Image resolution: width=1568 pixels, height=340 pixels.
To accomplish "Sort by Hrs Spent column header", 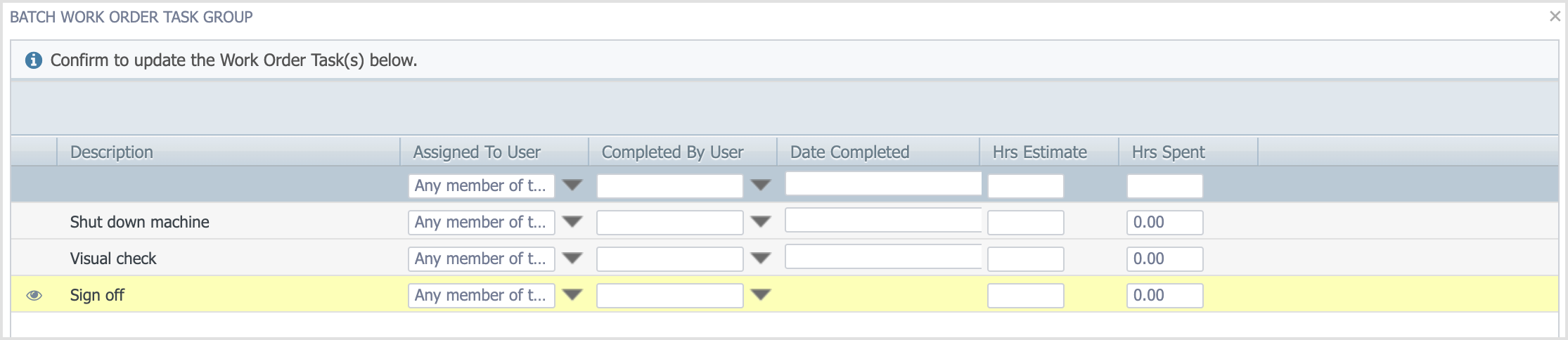I will pyautogui.click(x=1188, y=152).
